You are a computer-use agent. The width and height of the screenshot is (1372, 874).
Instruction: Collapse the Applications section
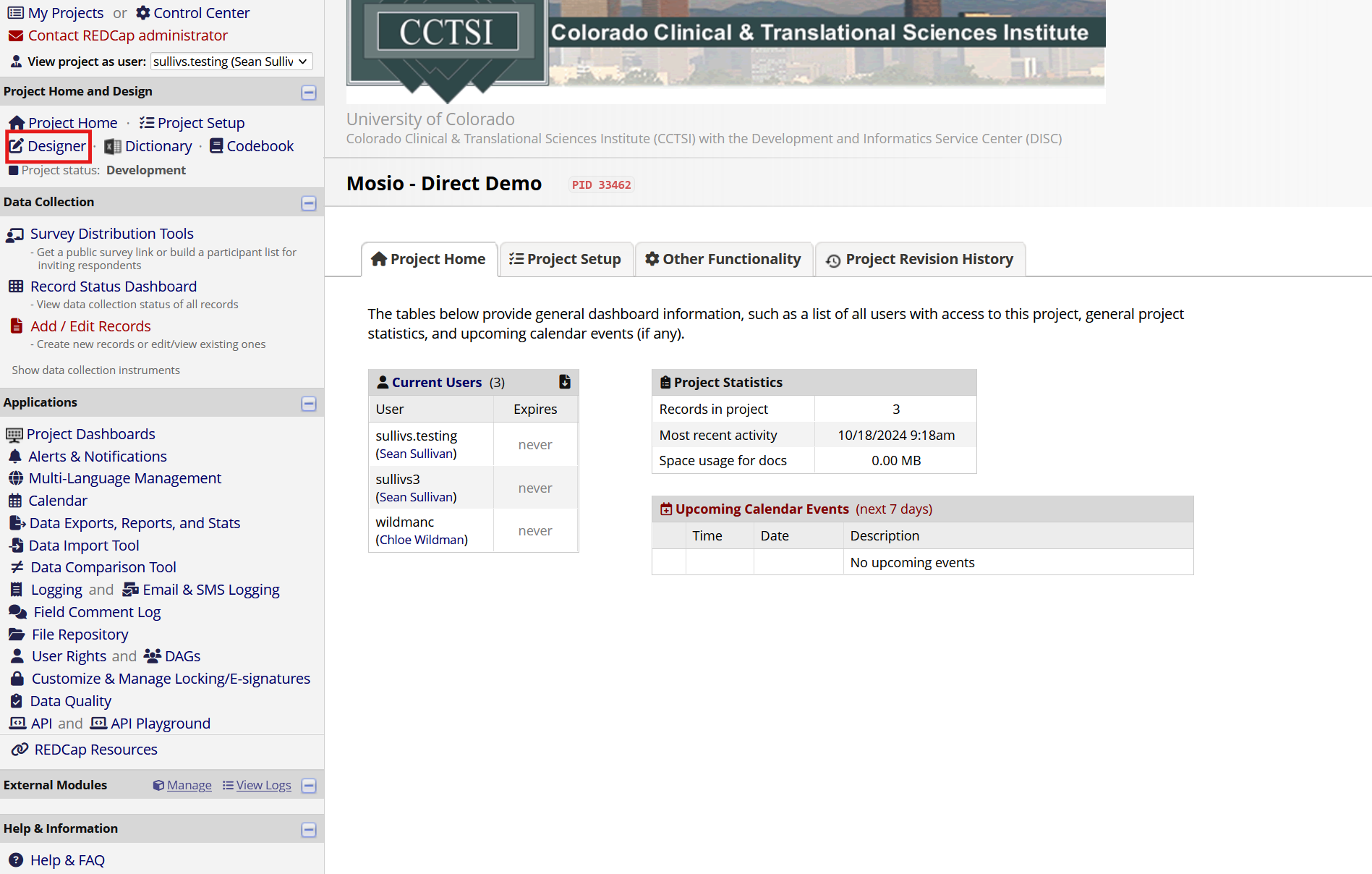(x=309, y=403)
